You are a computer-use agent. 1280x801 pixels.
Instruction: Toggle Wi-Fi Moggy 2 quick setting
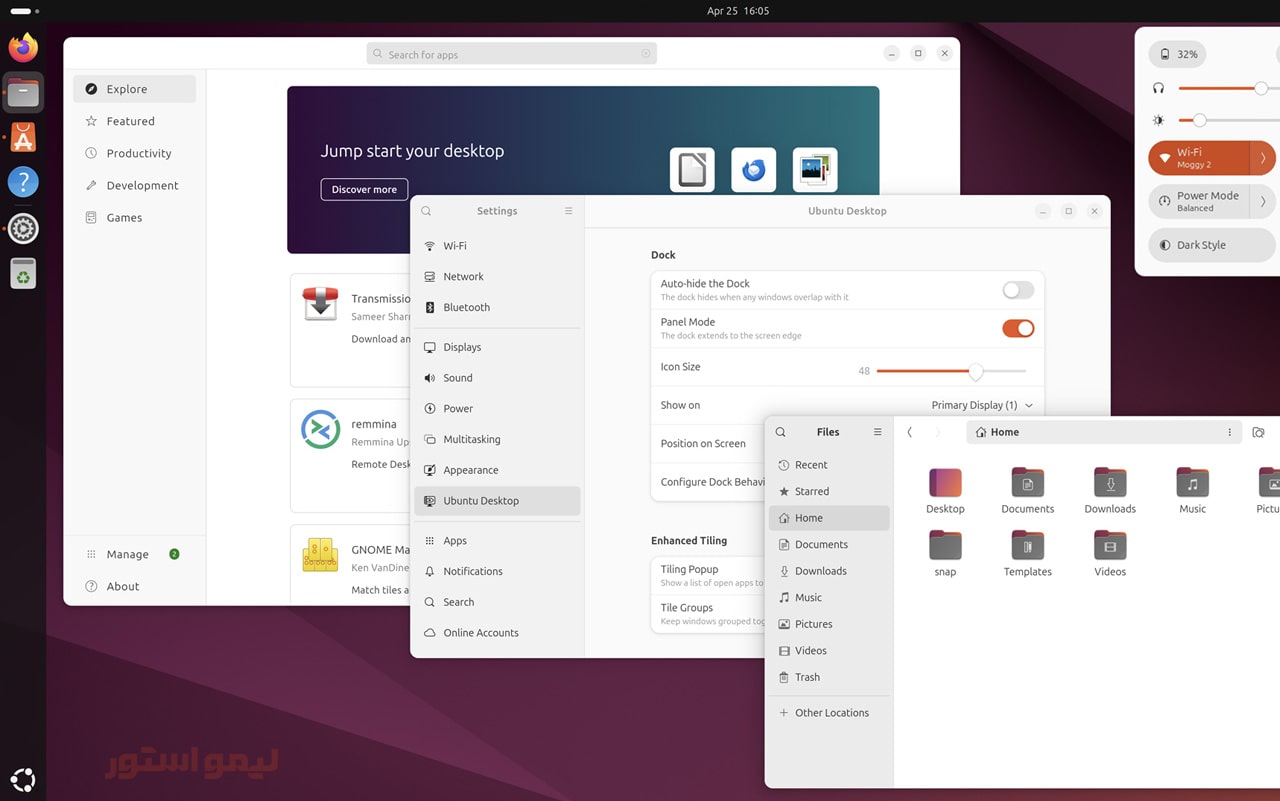[x=1199, y=158]
